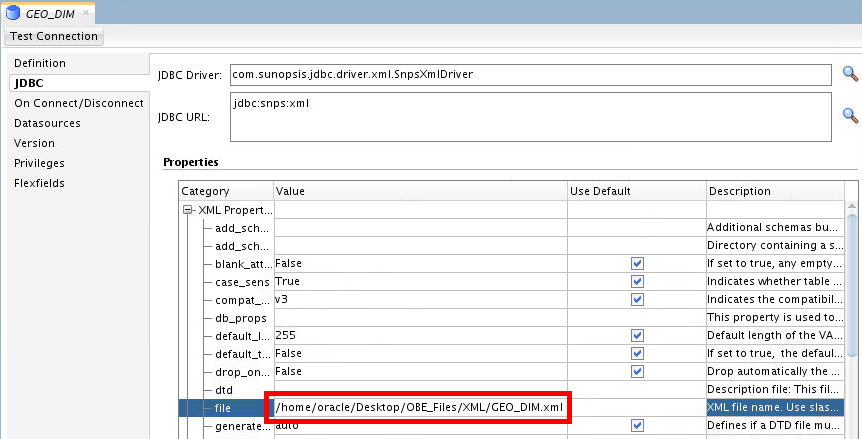Viewport: 862px width, 439px height.
Task: Uncheck Use Default for case_sens property
Action: click(x=637, y=282)
